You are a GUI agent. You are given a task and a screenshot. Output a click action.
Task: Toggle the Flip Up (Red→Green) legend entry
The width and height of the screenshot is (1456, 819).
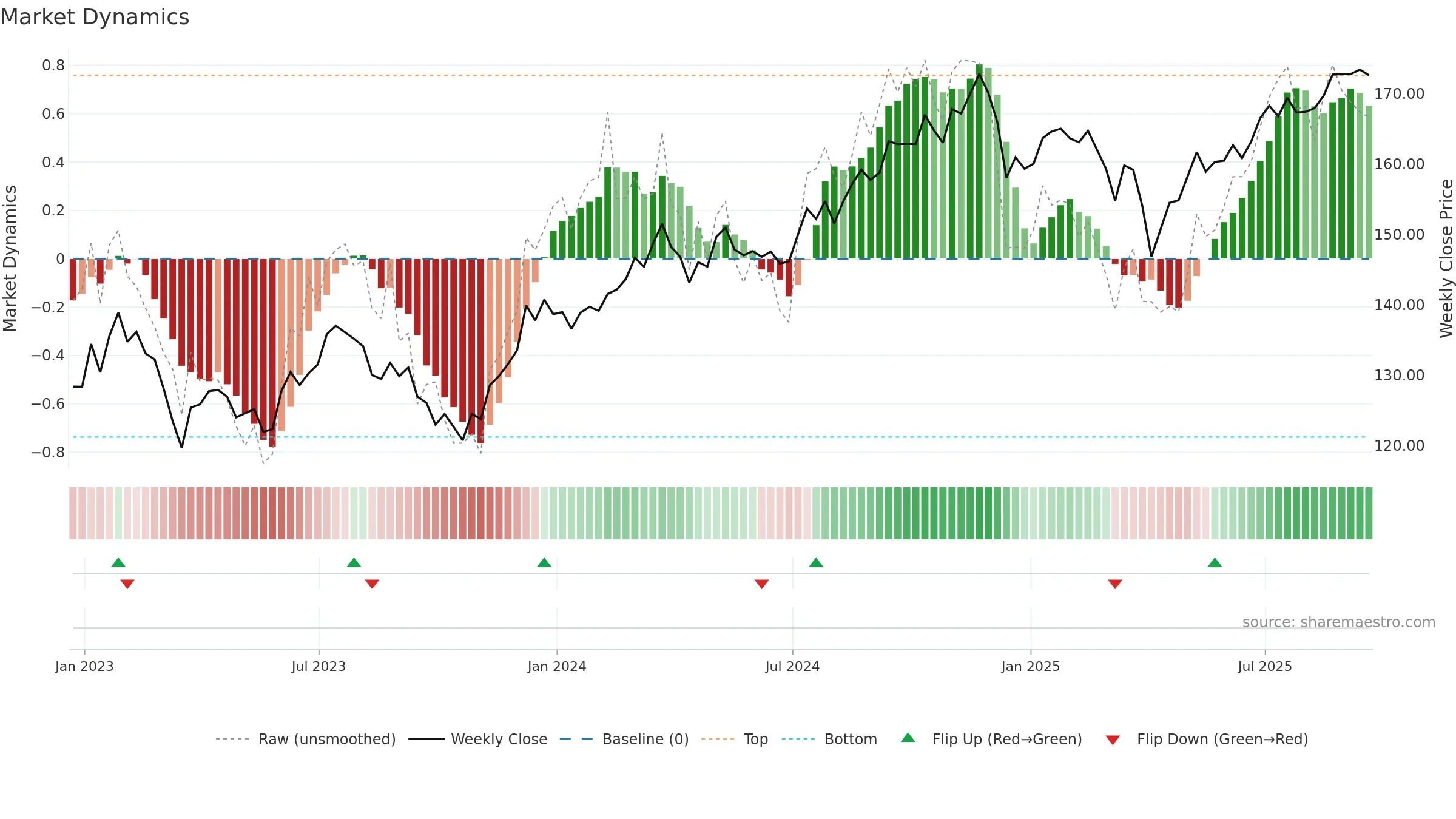(991, 739)
